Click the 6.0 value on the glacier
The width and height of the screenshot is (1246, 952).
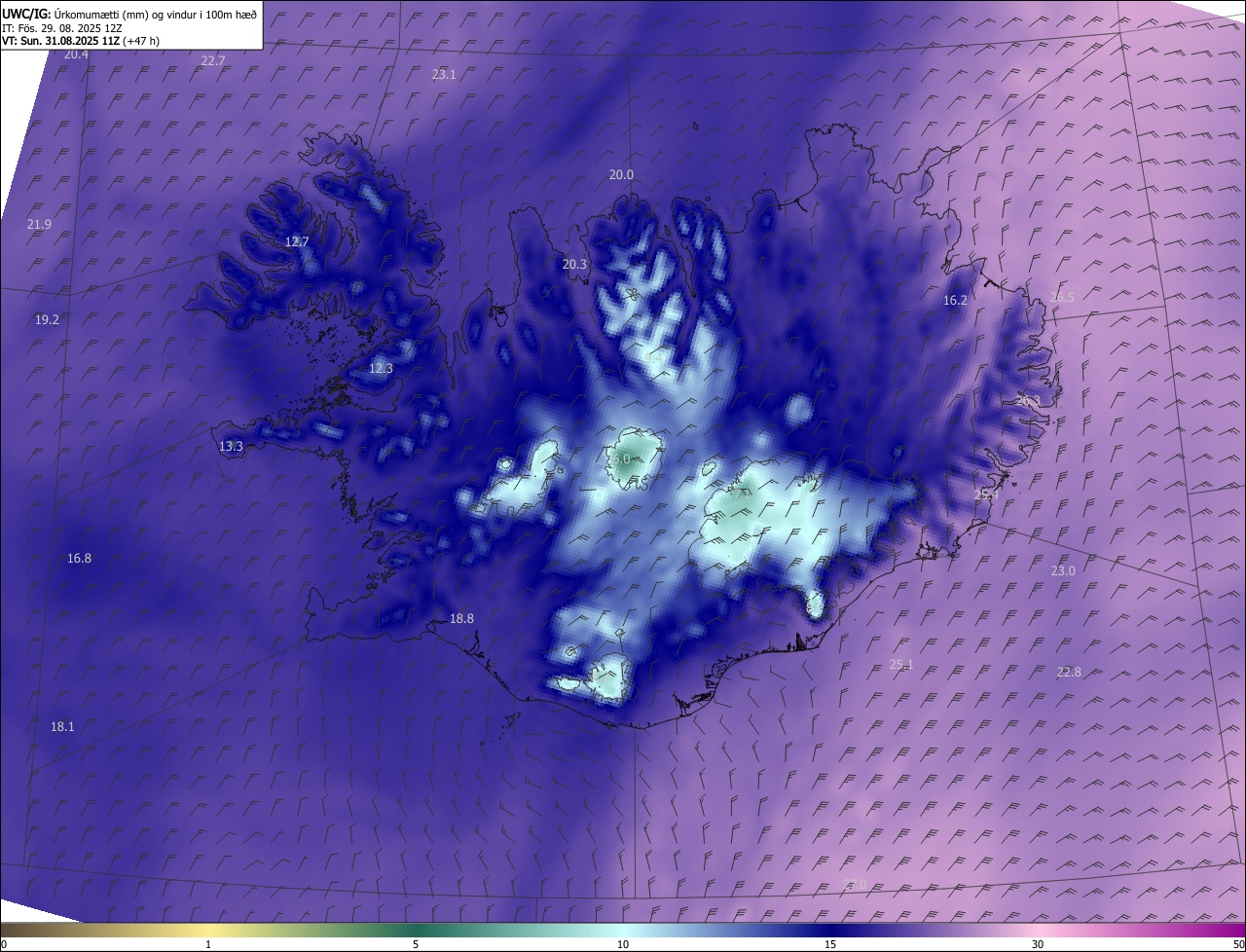click(621, 458)
